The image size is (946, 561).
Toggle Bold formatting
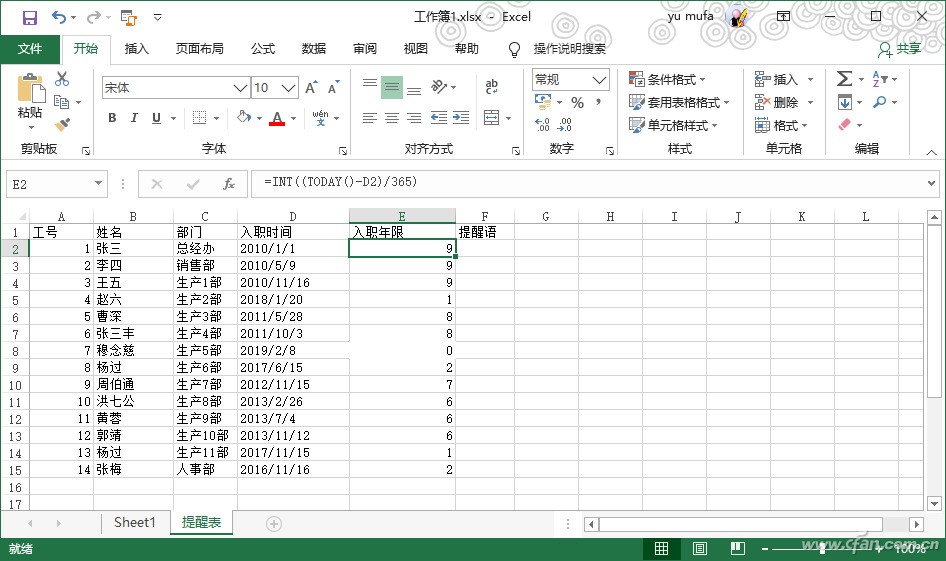click(112, 118)
